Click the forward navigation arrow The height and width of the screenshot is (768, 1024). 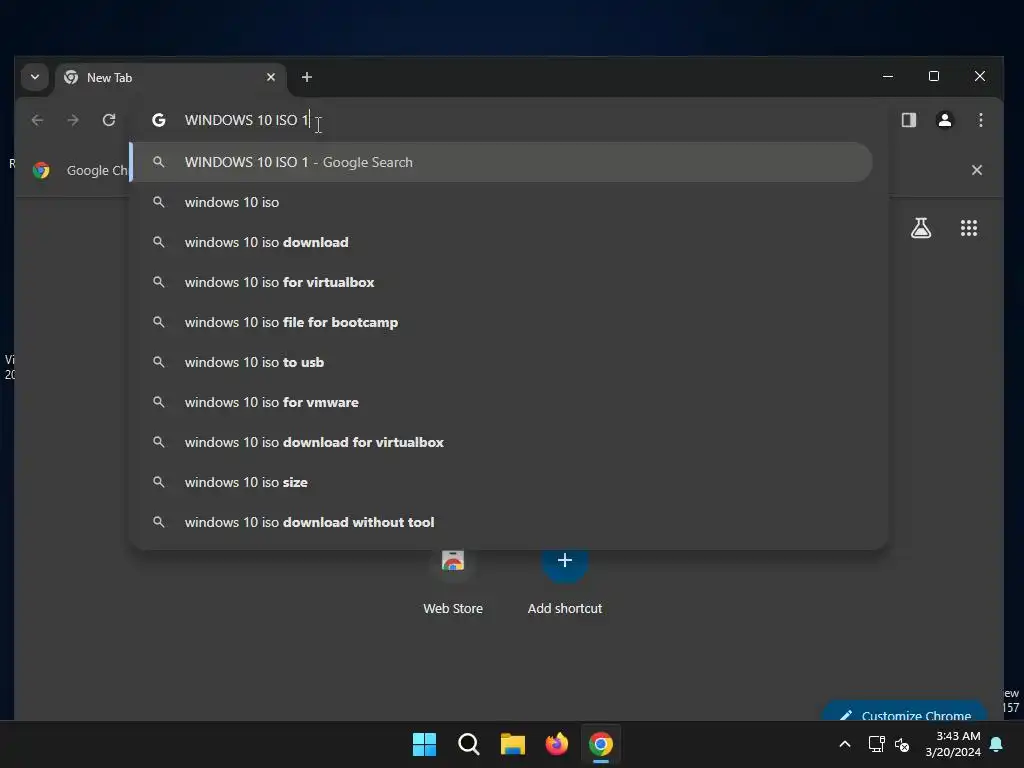(x=73, y=120)
